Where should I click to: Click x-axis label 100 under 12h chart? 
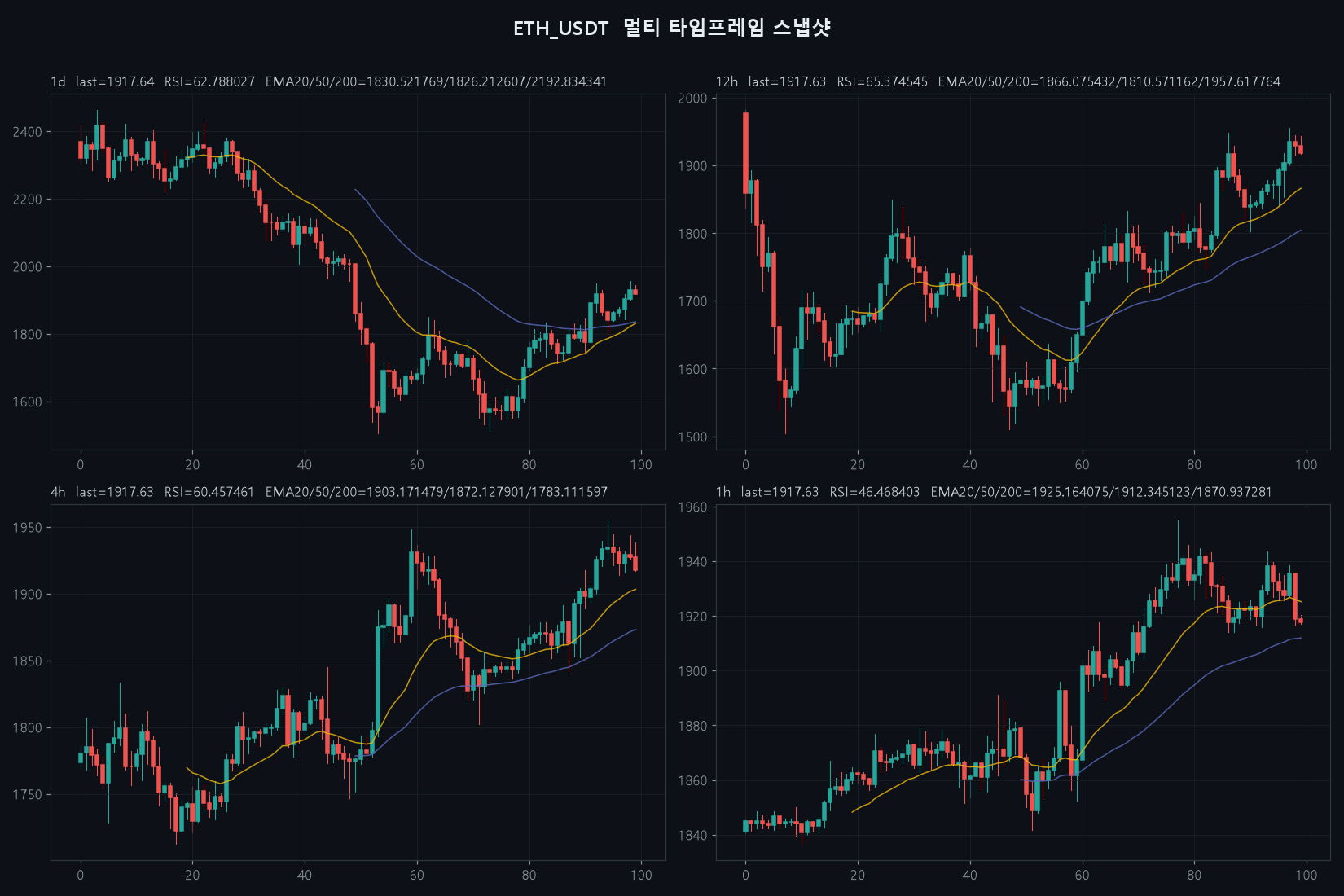pos(1307,465)
